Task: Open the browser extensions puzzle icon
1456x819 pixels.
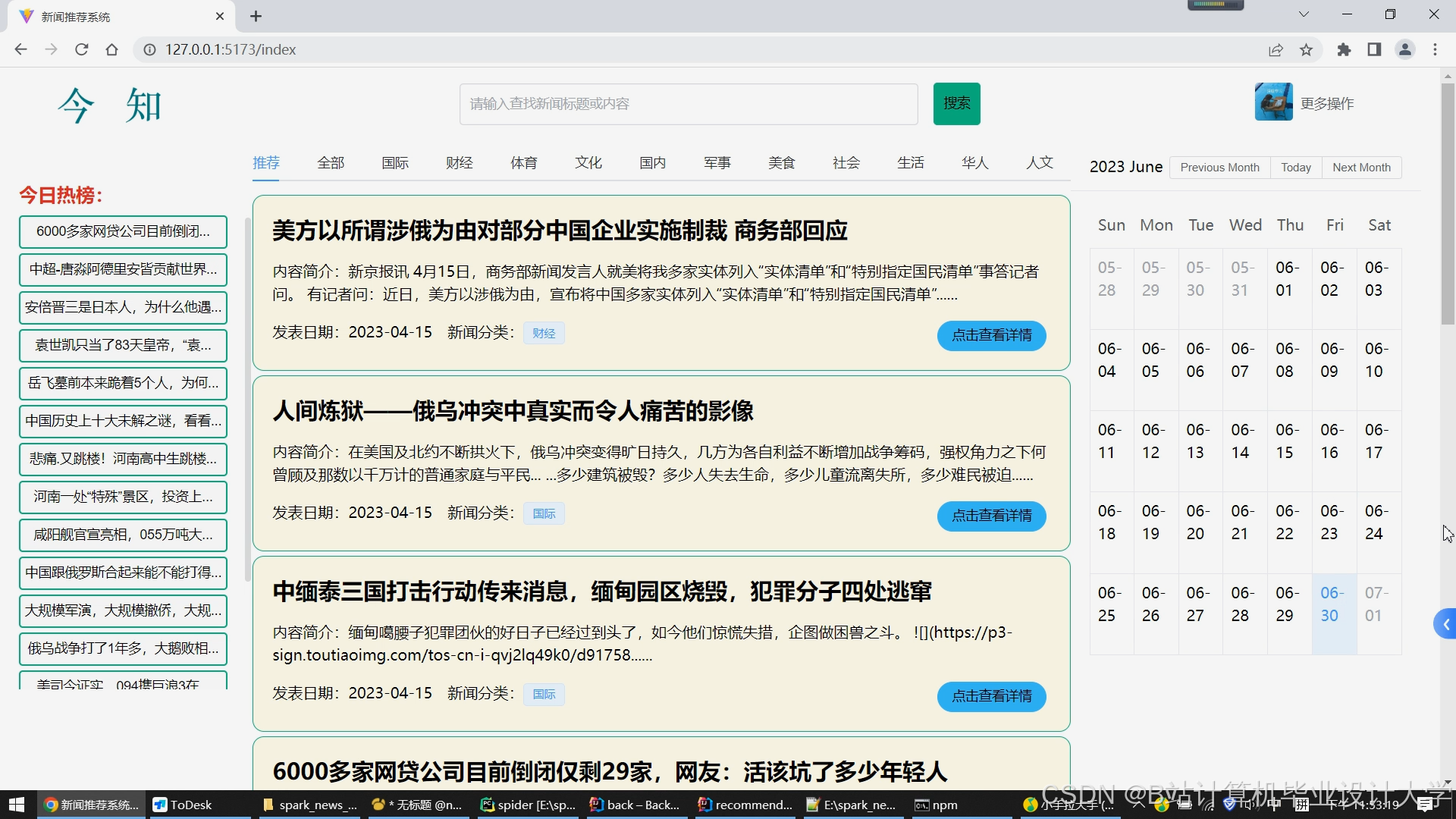Action: coord(1344,49)
